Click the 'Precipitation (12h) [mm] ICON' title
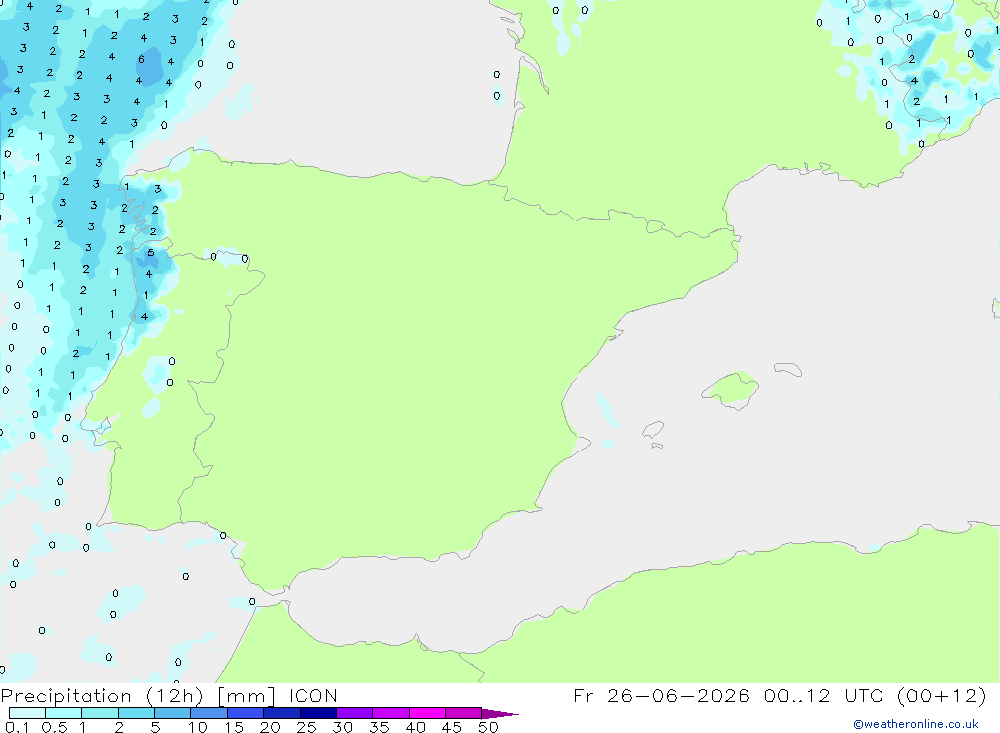Image resolution: width=1000 pixels, height=733 pixels. [169, 696]
